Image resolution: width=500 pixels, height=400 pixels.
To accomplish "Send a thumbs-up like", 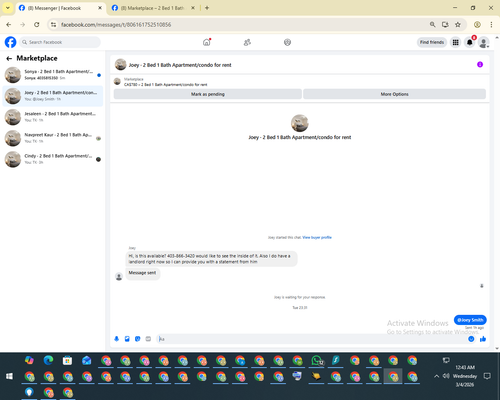I will coord(483,339).
